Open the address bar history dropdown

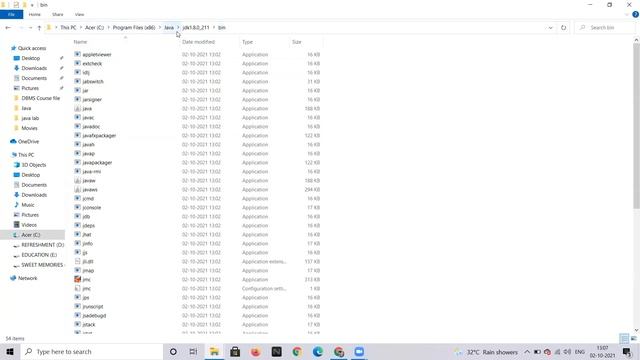click(x=550, y=27)
